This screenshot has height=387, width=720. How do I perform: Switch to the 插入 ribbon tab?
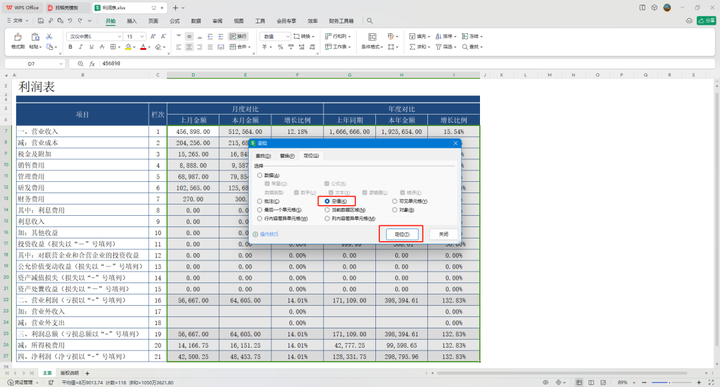(132, 21)
